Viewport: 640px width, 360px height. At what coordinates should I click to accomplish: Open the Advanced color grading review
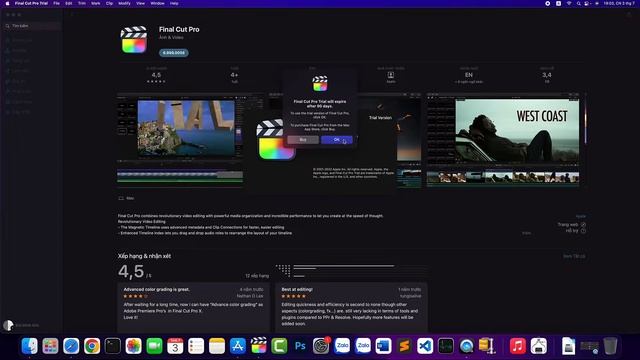(193, 307)
